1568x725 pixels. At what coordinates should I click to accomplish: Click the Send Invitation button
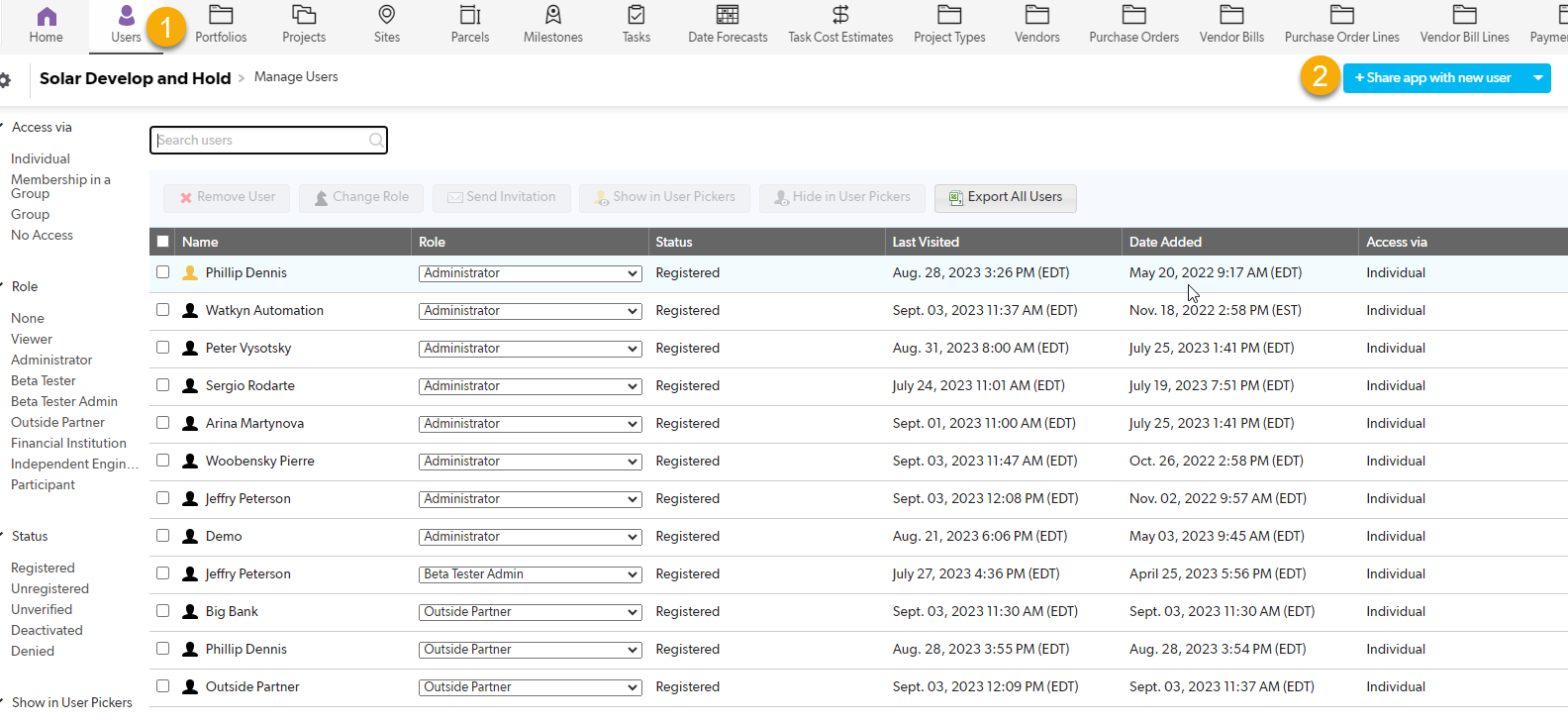(x=501, y=198)
